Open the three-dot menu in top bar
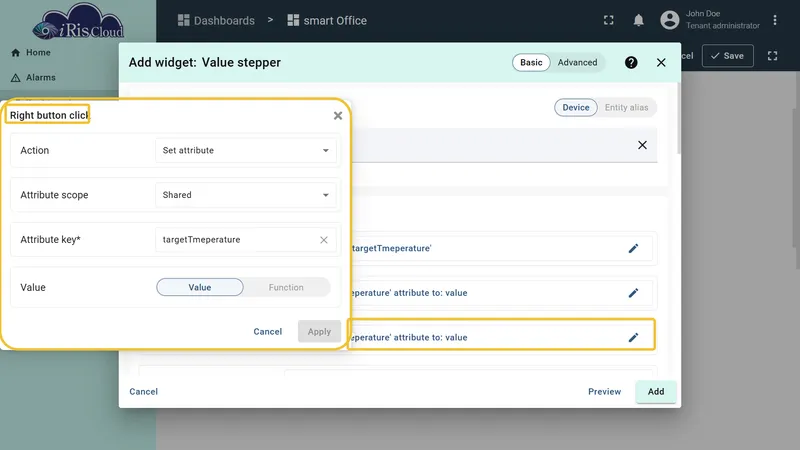800x450 pixels. [774, 20]
